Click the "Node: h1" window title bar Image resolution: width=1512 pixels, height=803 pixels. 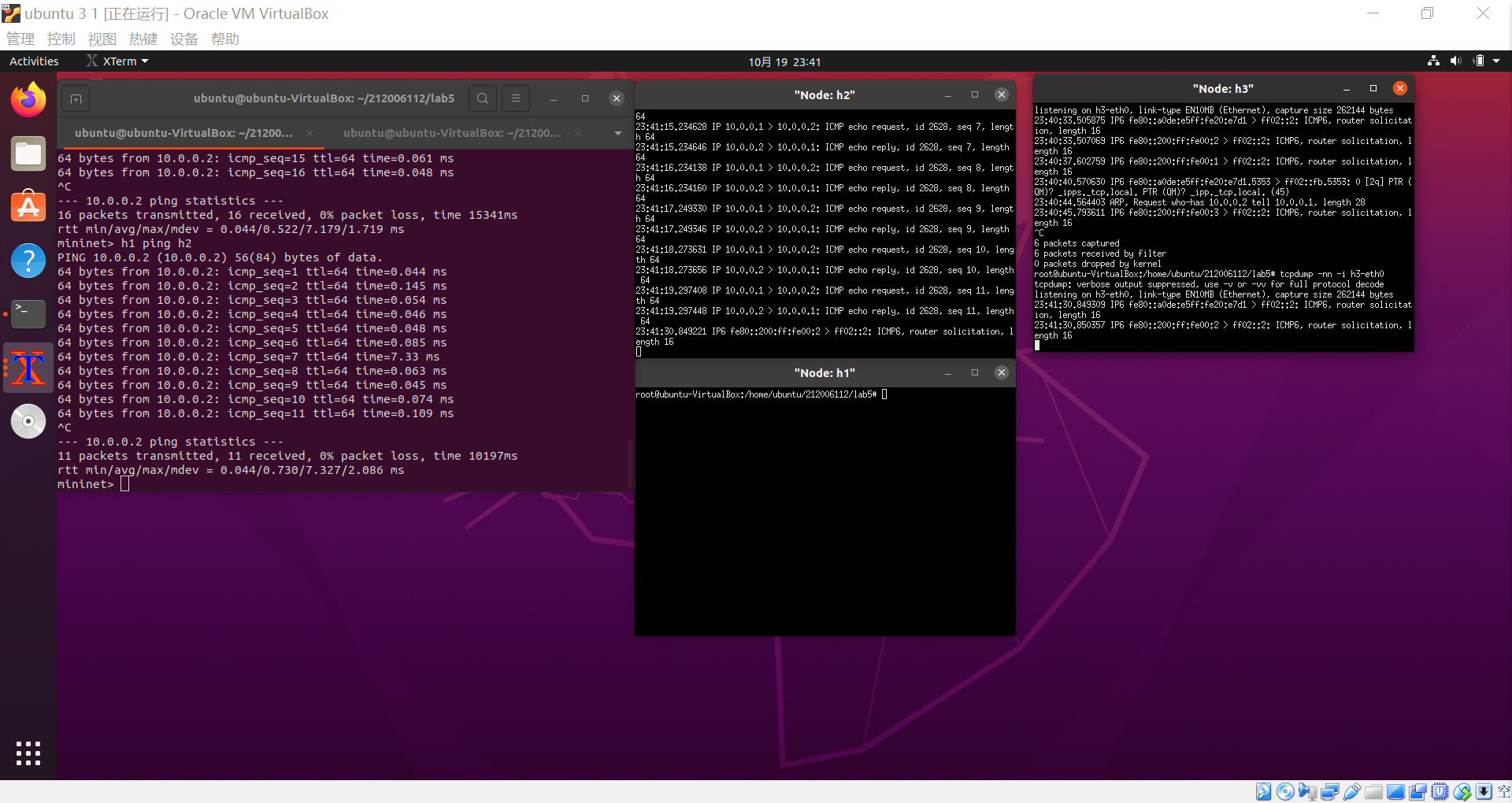tap(825, 372)
